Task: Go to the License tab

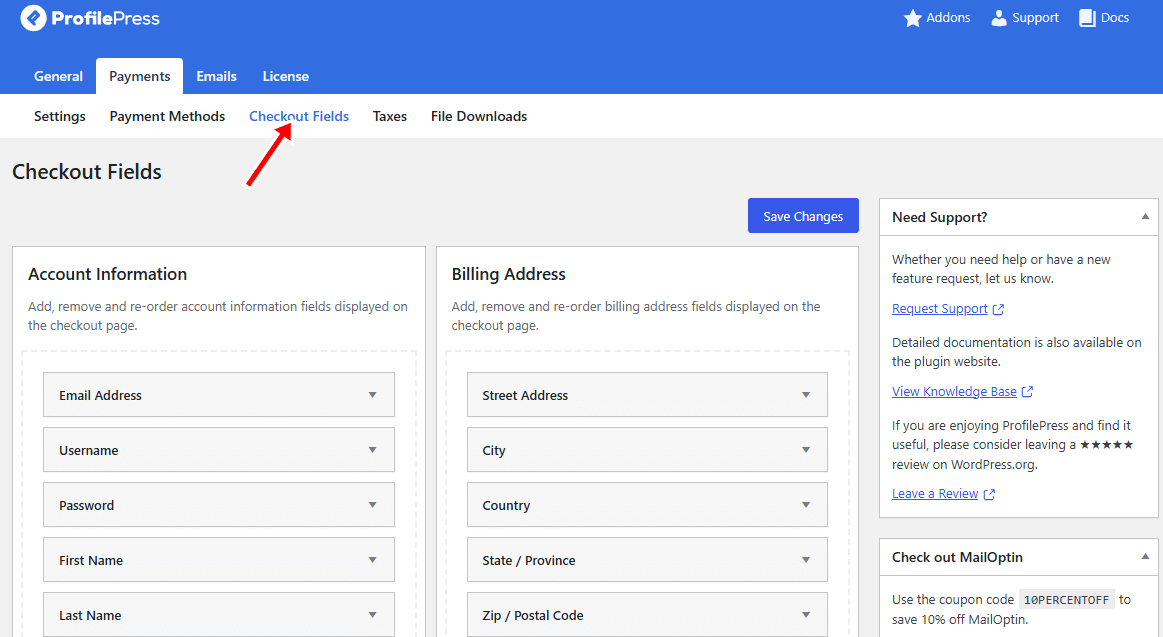Action: click(x=285, y=76)
